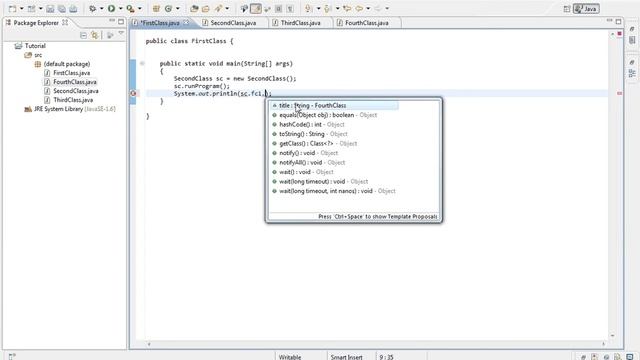Toggle Link with Editor in Package Explorer
Viewport: 640px width, 360px height.
pyautogui.click(x=95, y=36)
